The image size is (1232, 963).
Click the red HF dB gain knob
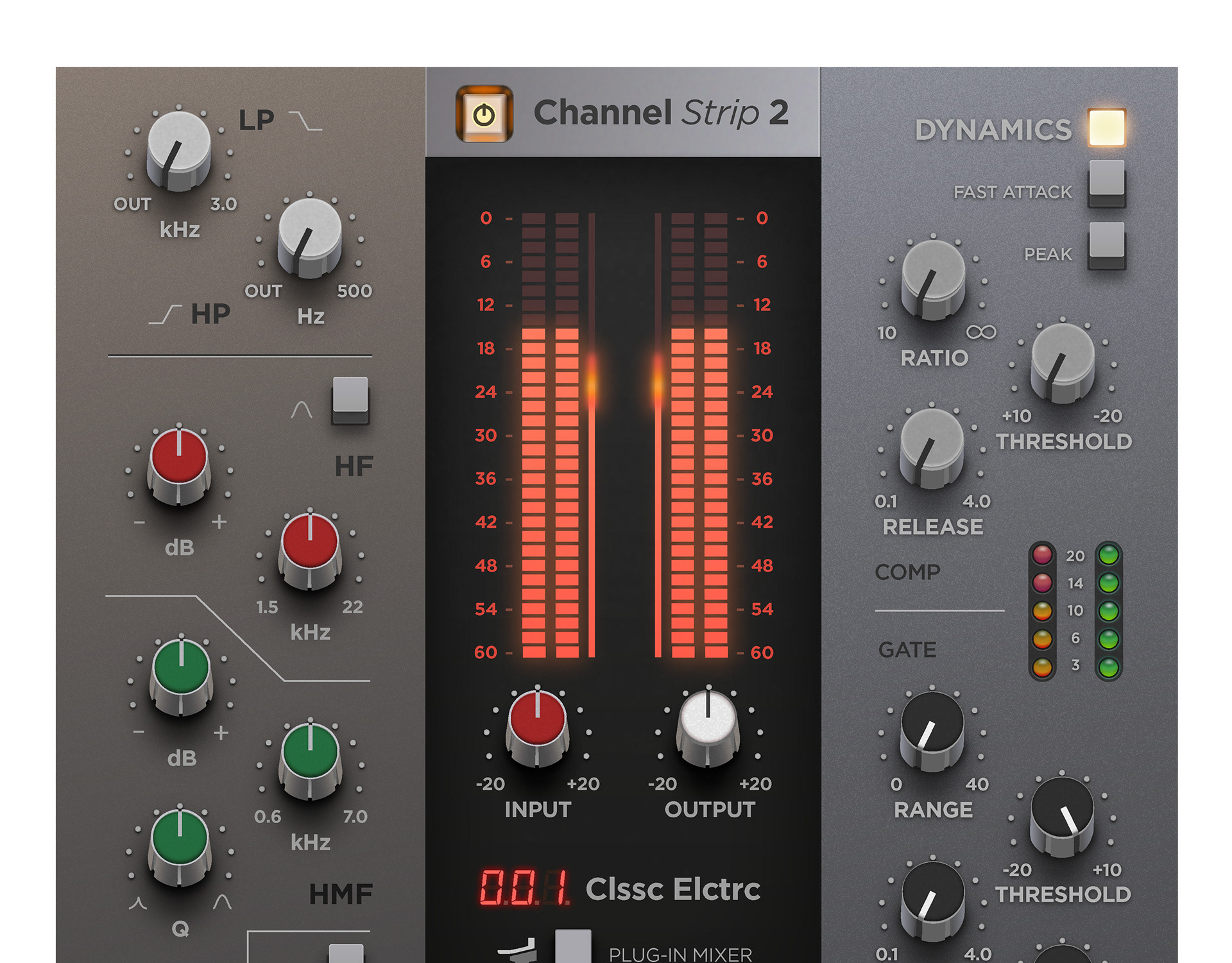coord(179,466)
